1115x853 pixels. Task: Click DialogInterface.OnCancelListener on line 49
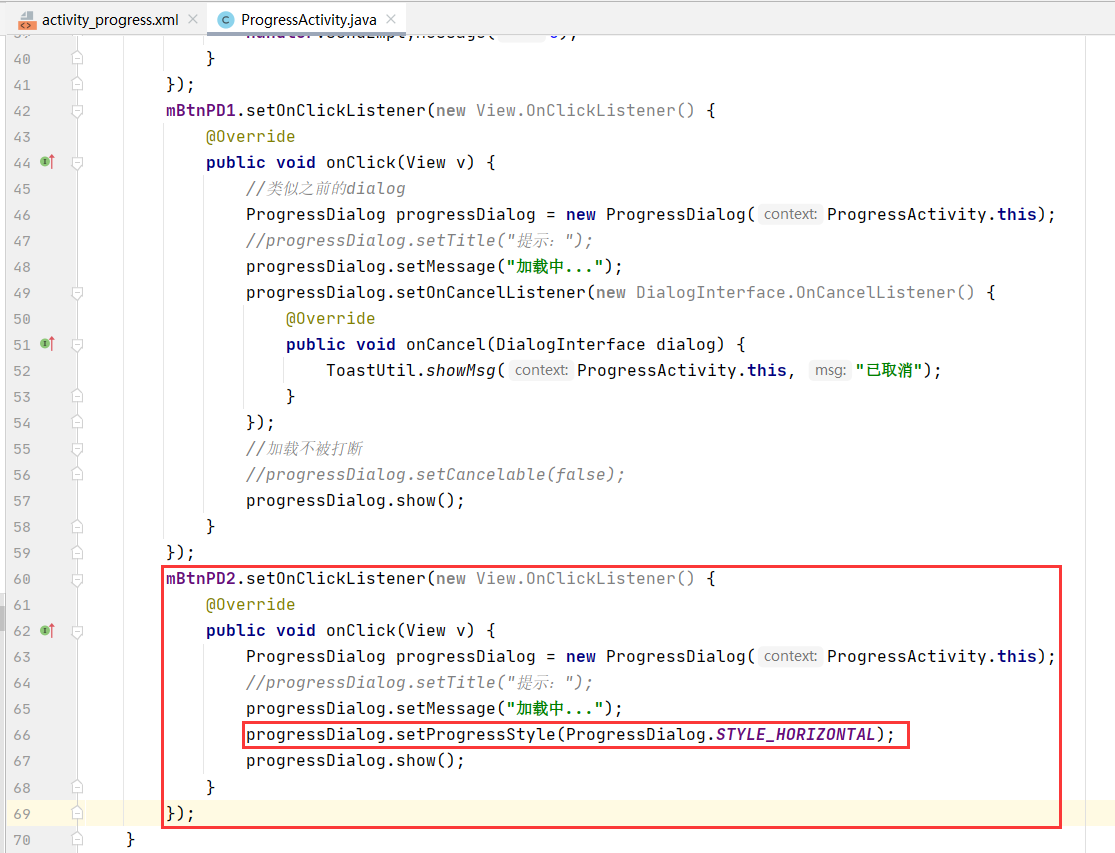(x=805, y=292)
